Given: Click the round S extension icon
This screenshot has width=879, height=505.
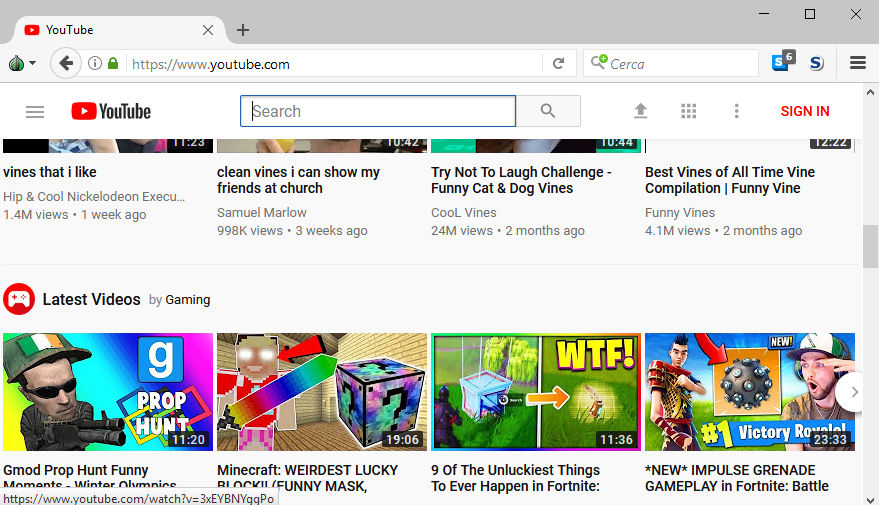Looking at the screenshot, I should point(817,63).
